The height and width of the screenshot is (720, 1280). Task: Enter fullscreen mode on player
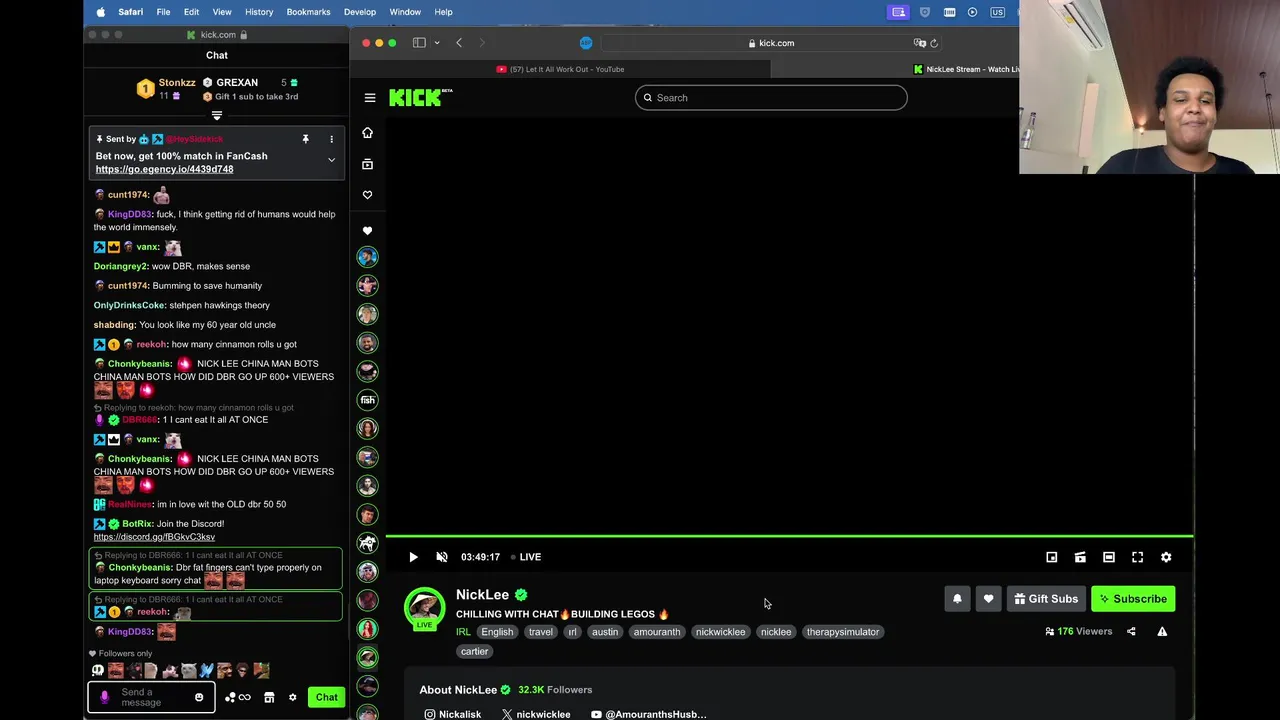click(x=1137, y=557)
